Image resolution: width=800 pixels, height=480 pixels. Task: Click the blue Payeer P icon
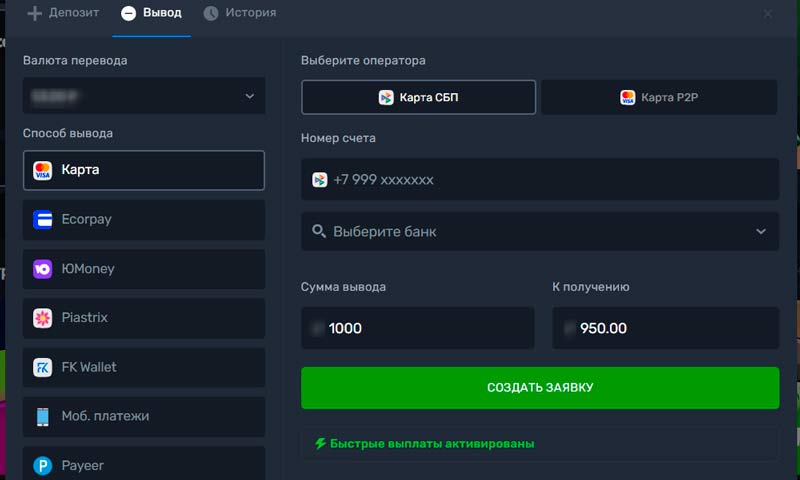(x=42, y=465)
